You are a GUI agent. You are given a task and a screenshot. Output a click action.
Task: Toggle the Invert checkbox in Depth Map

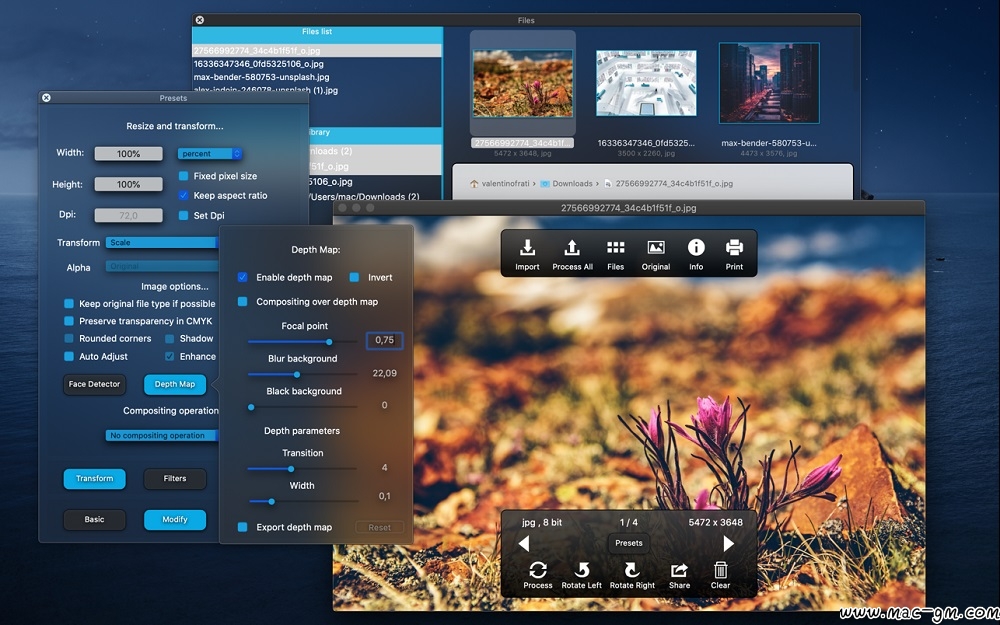354,277
